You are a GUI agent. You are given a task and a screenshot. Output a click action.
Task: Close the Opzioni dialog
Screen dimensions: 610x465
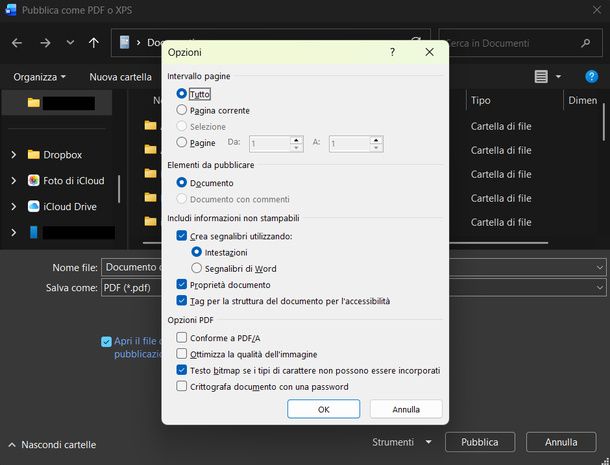[429, 52]
